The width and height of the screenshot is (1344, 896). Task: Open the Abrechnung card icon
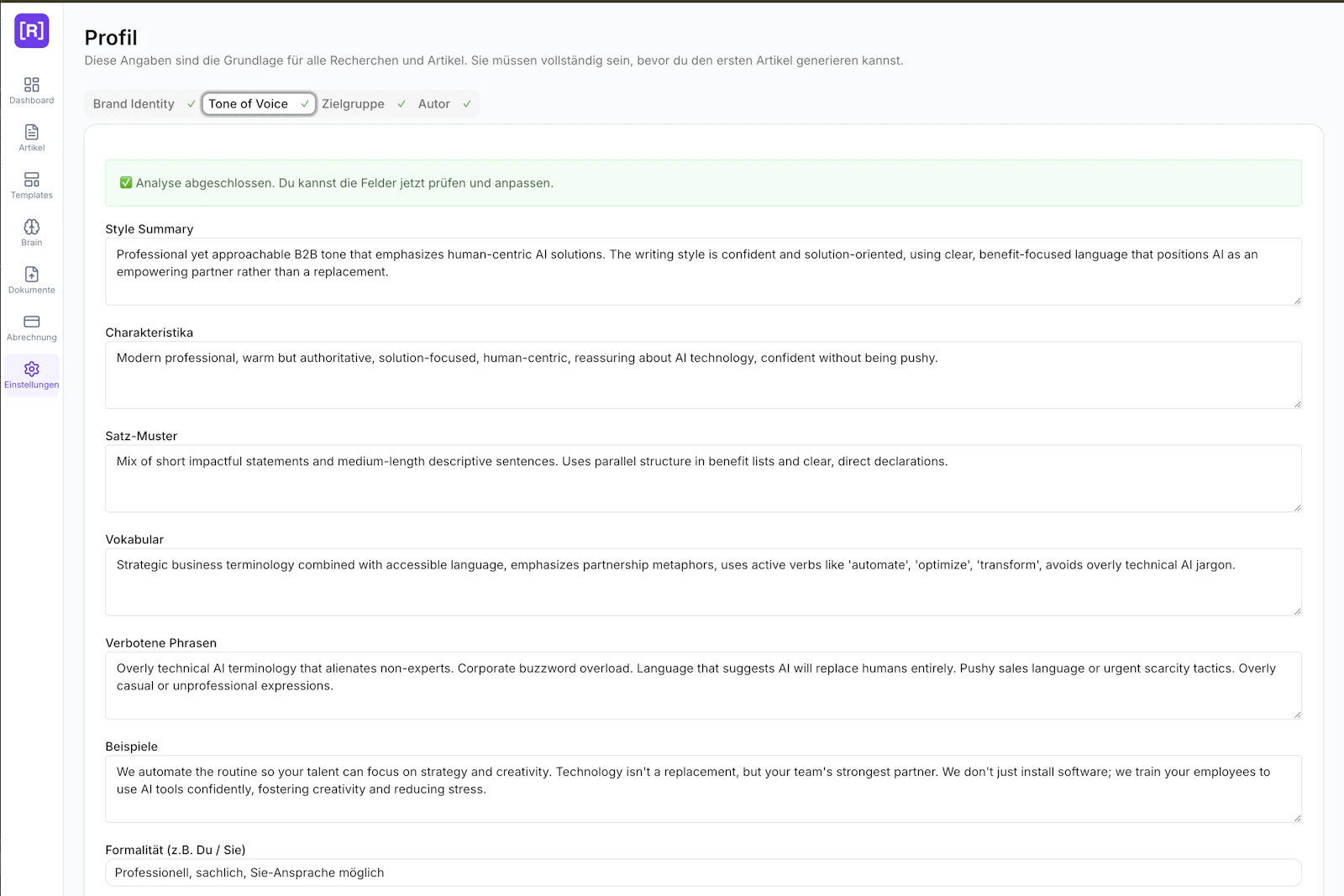pyautogui.click(x=32, y=322)
